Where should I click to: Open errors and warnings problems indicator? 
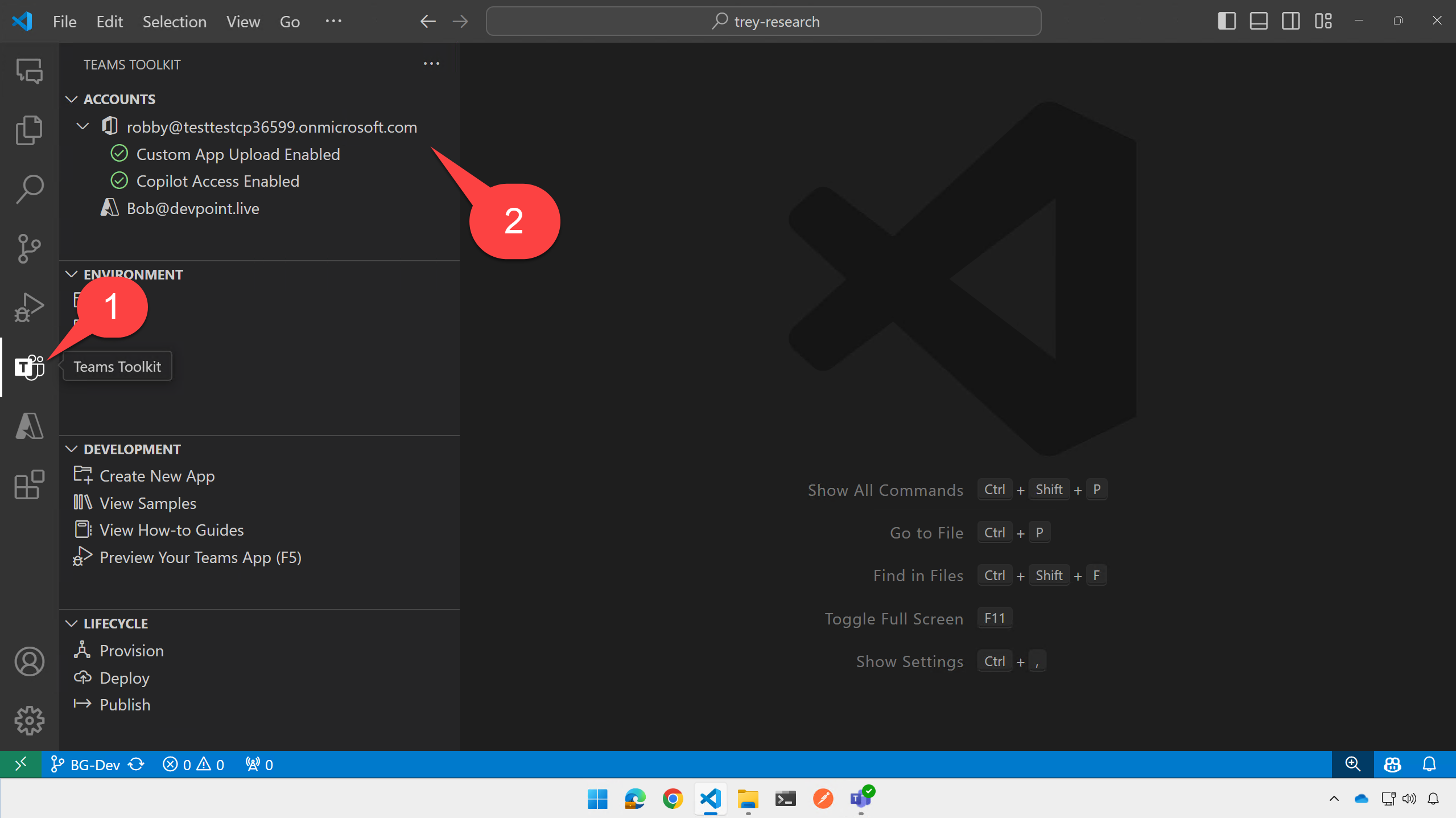click(x=193, y=764)
